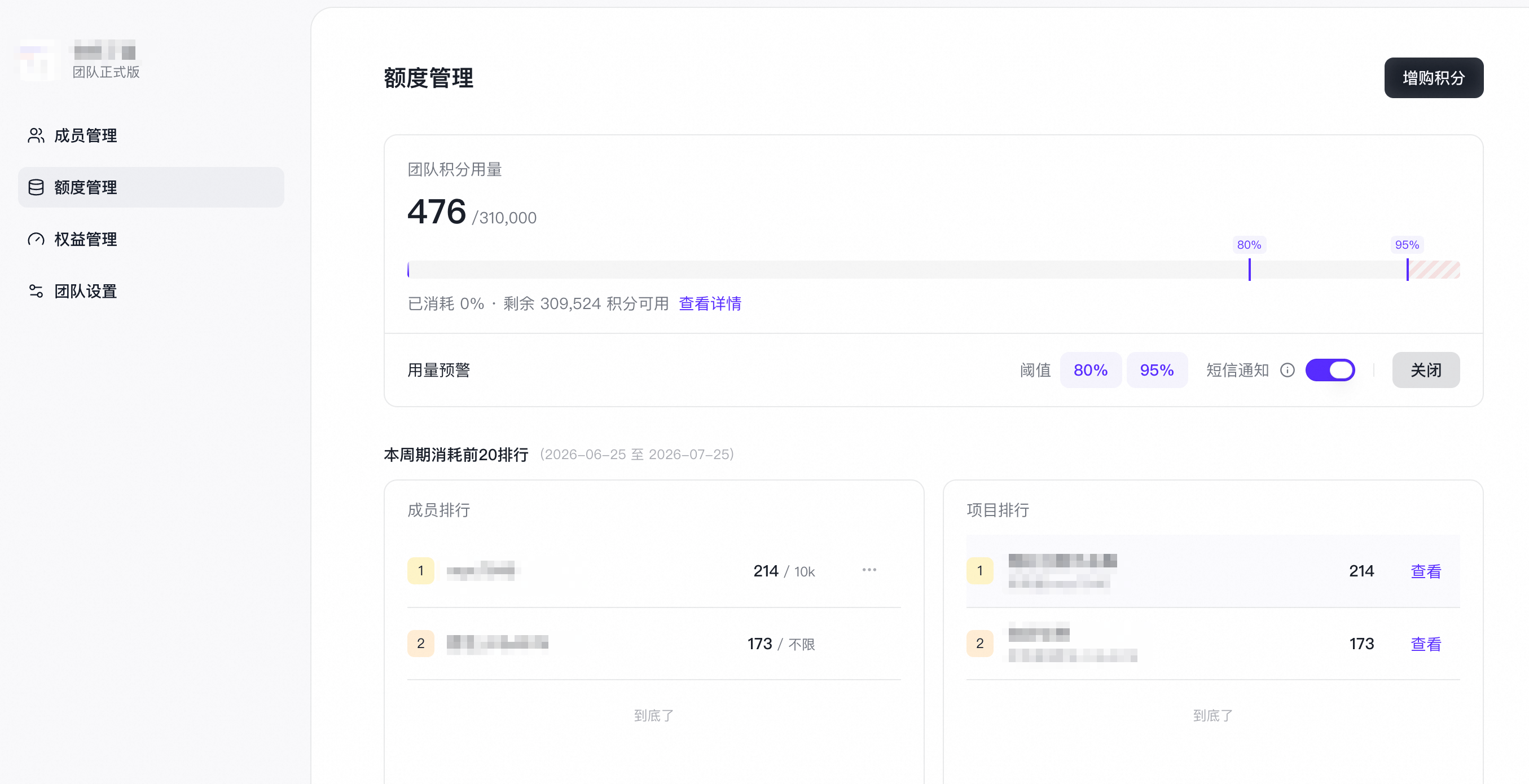Click the 476 team usage number
The image size is (1529, 784).
(436, 212)
